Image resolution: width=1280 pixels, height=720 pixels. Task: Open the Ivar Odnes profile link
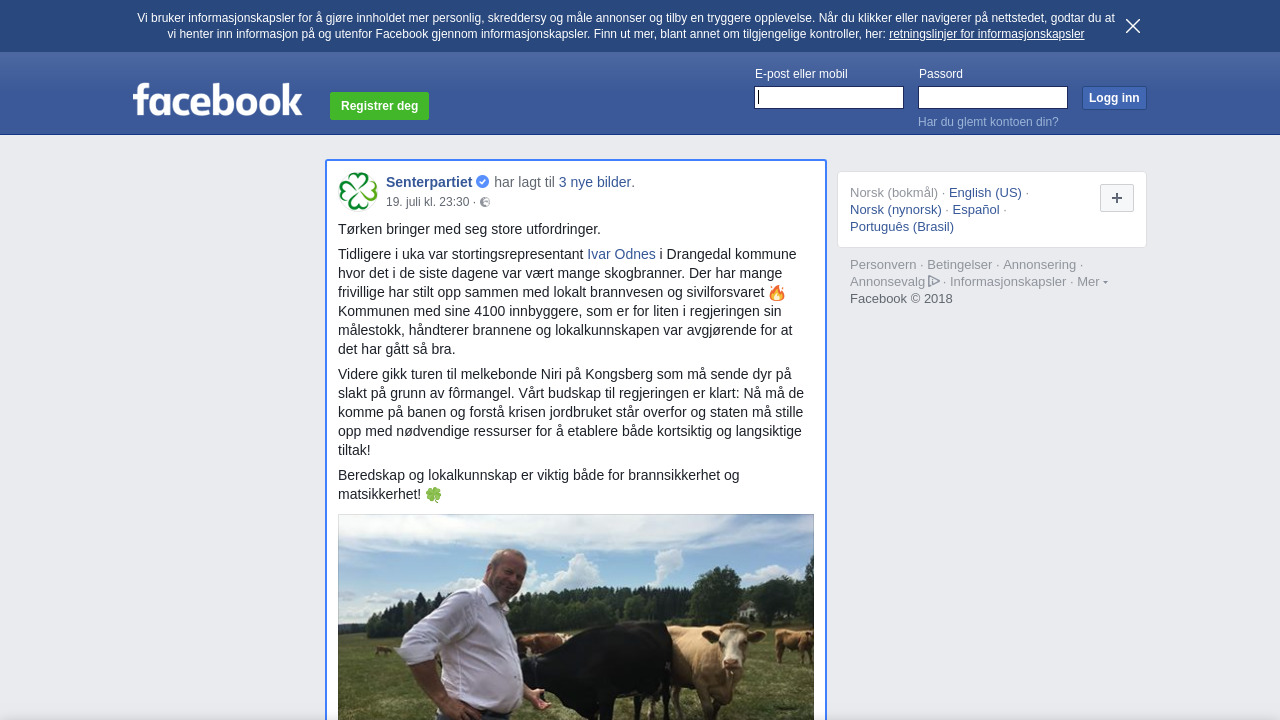click(621, 254)
